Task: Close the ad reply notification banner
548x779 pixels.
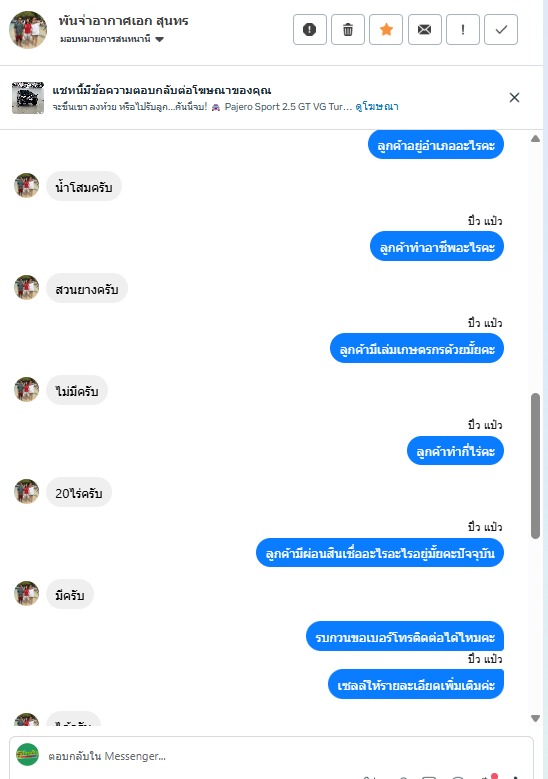Action: click(514, 97)
